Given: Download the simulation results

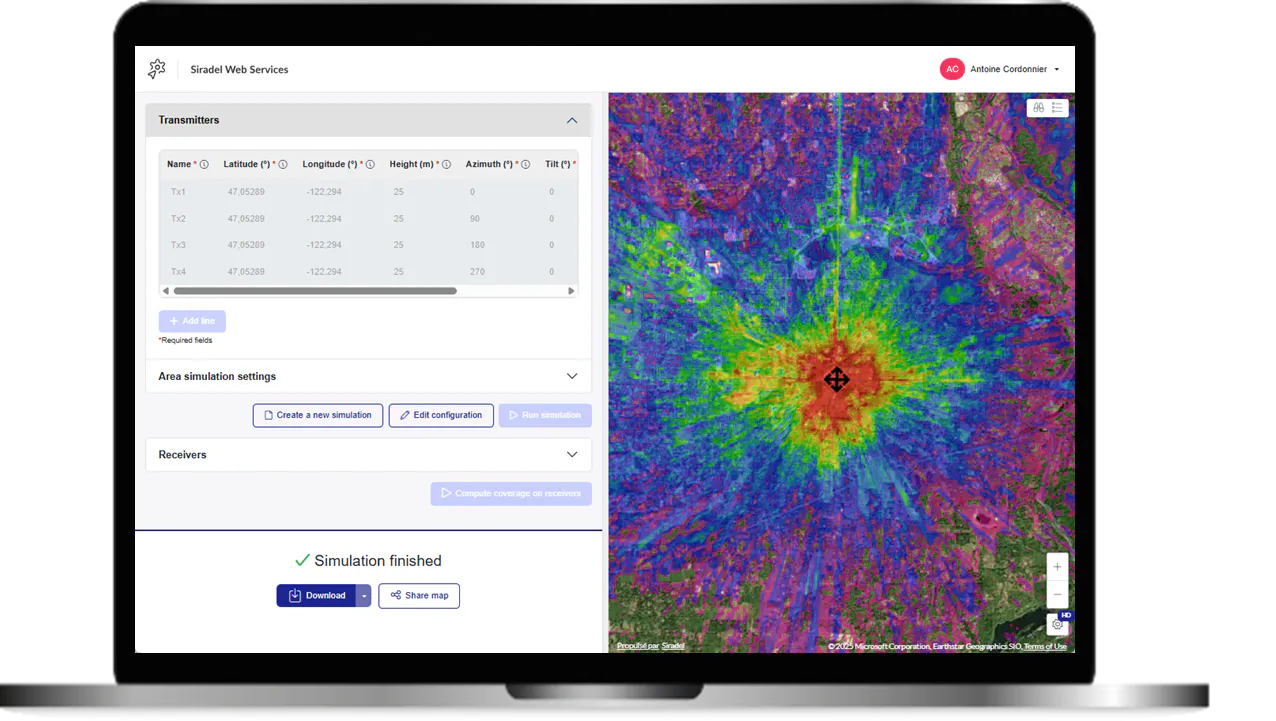Looking at the screenshot, I should [317, 596].
